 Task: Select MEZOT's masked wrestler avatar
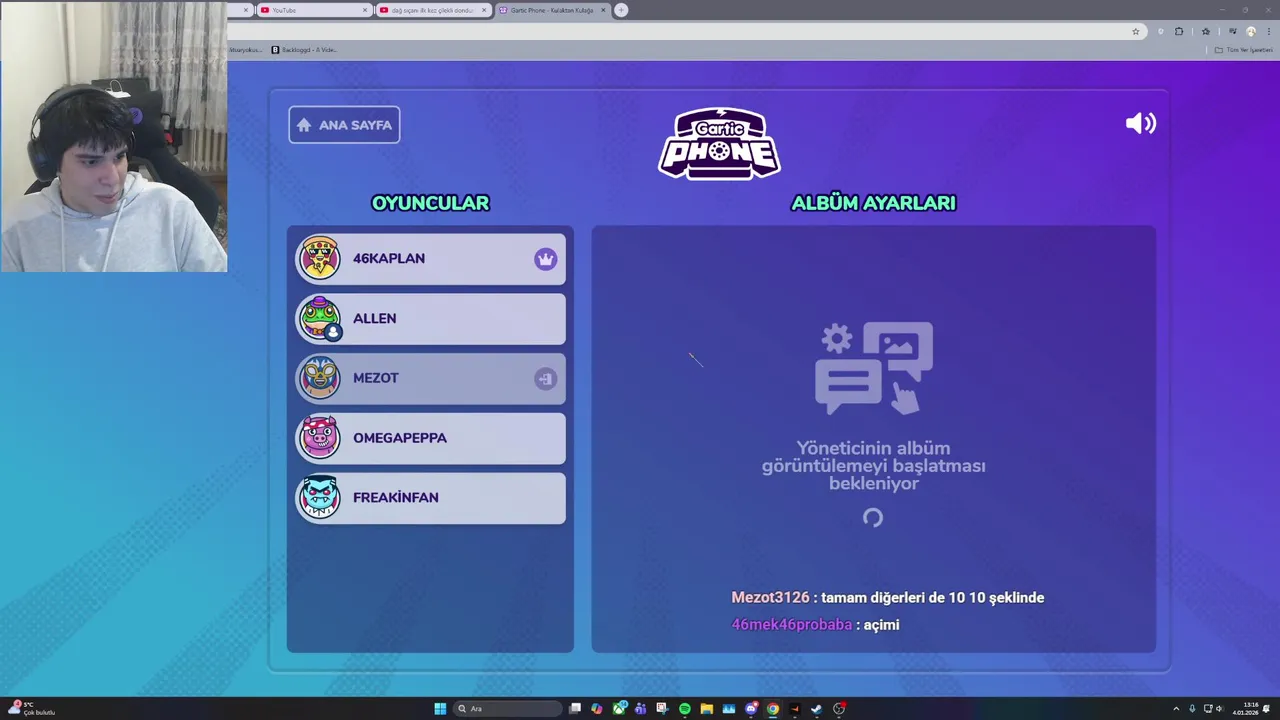point(320,378)
